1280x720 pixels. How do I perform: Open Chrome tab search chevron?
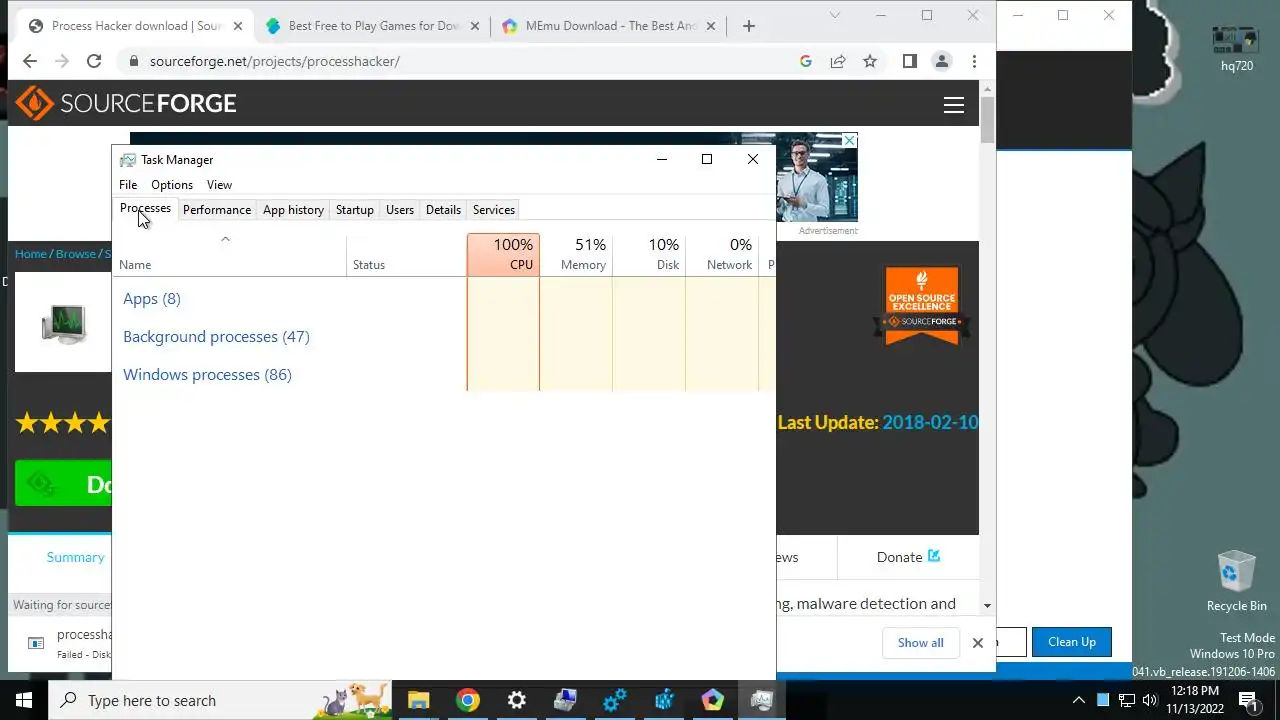(835, 15)
